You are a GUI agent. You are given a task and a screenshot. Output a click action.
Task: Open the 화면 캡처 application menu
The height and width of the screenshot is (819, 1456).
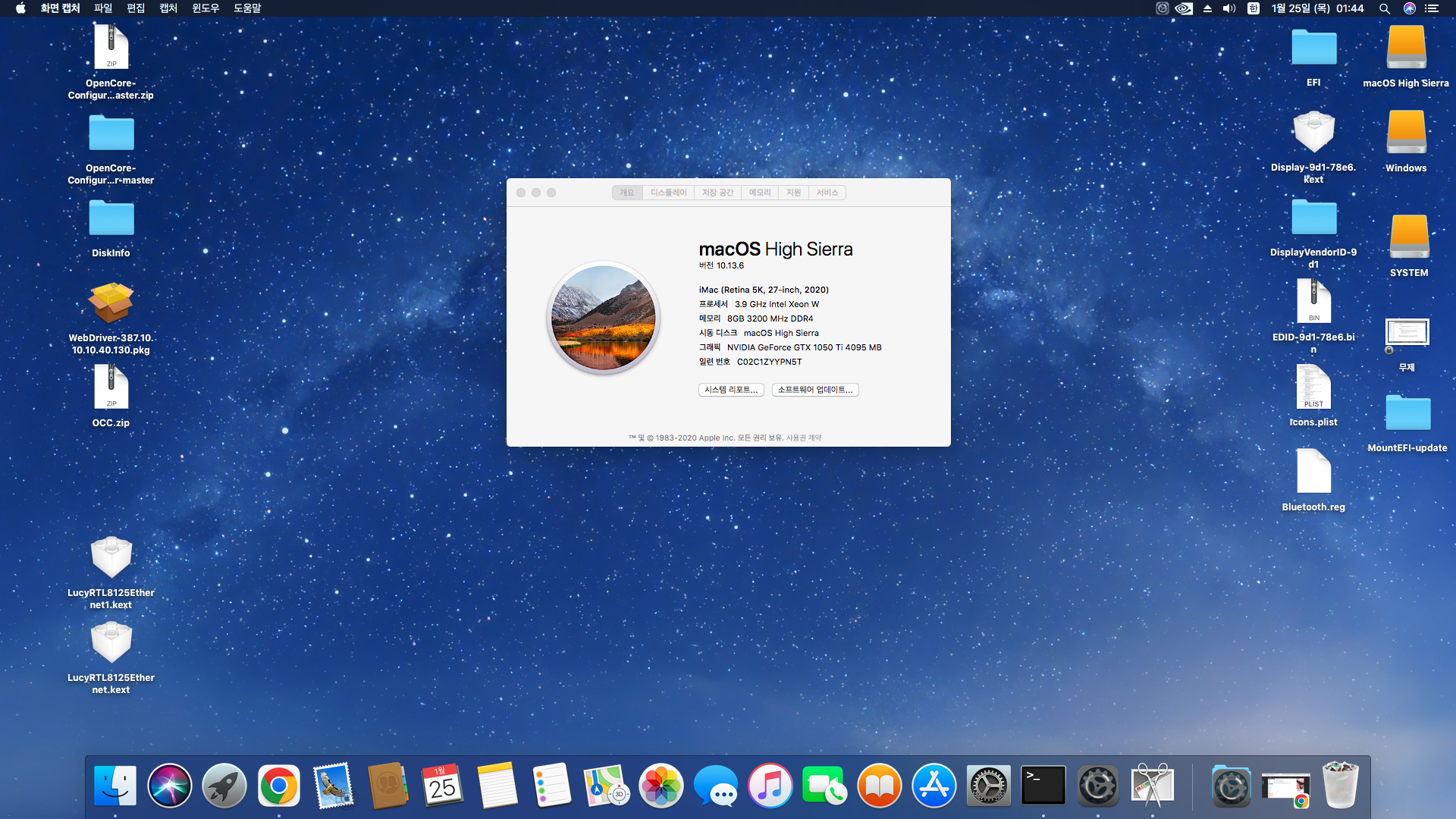tap(60, 8)
